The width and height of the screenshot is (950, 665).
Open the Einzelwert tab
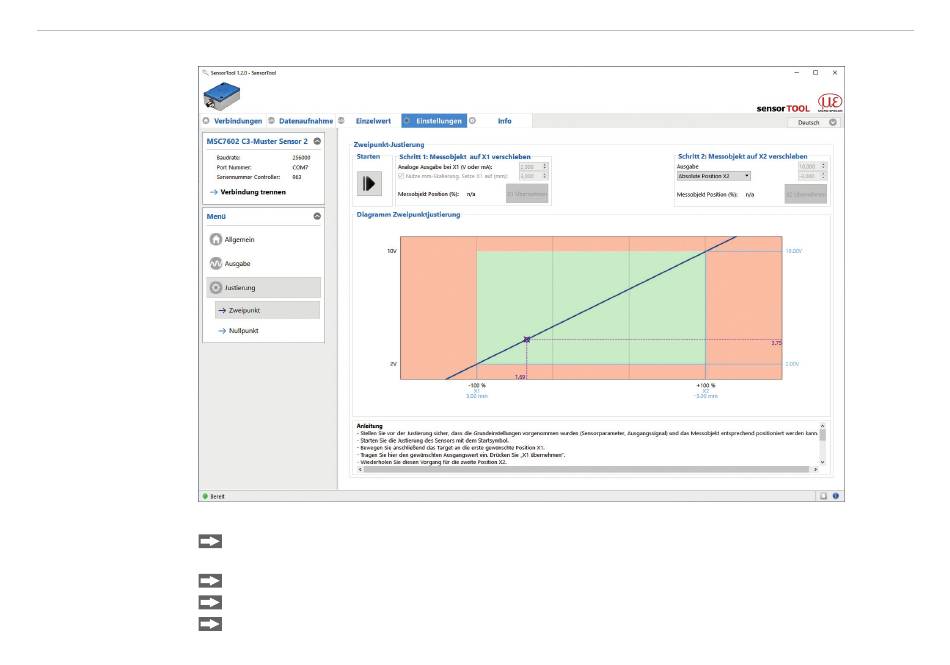373,121
